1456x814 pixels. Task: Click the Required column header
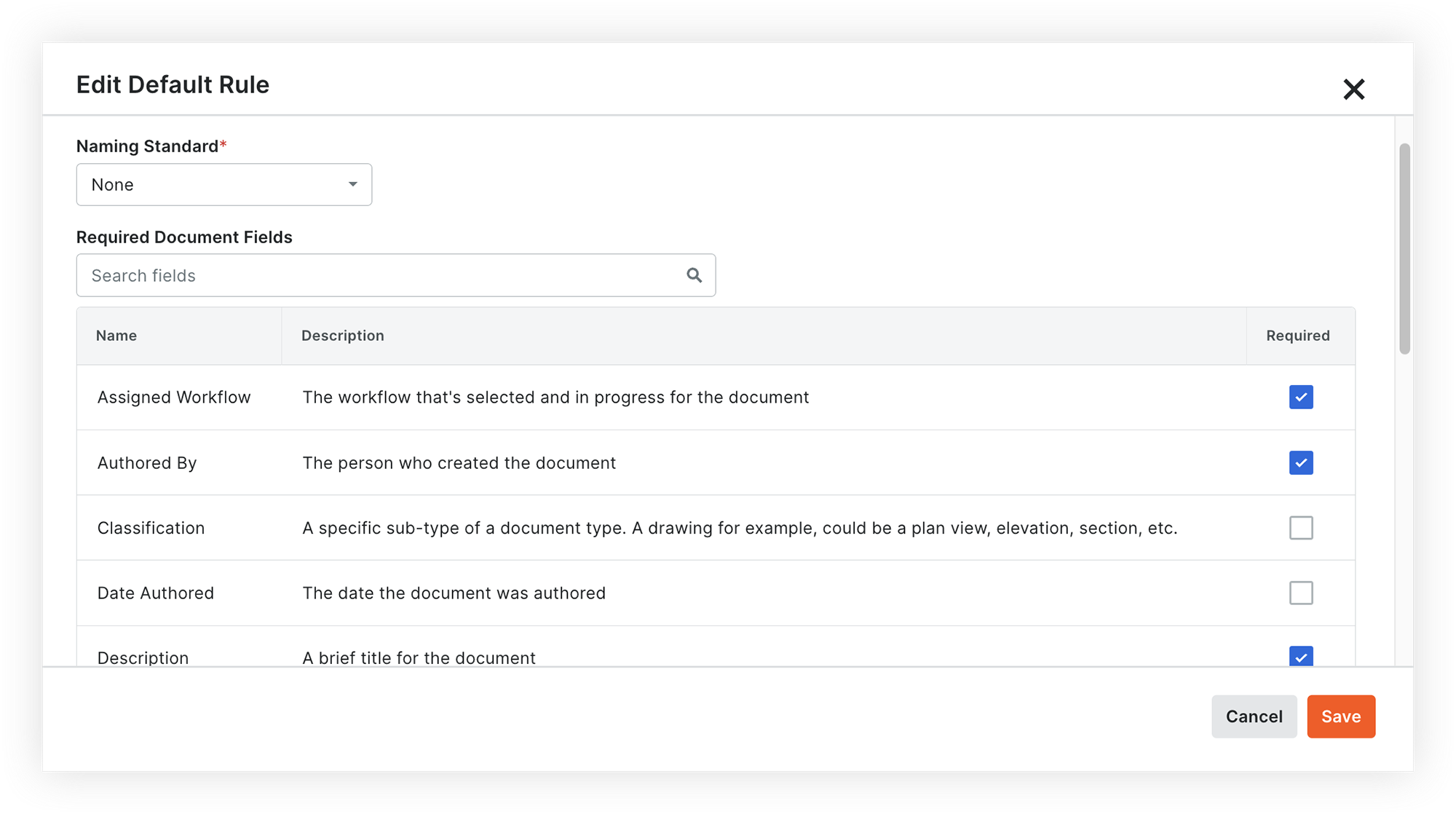pos(1297,336)
